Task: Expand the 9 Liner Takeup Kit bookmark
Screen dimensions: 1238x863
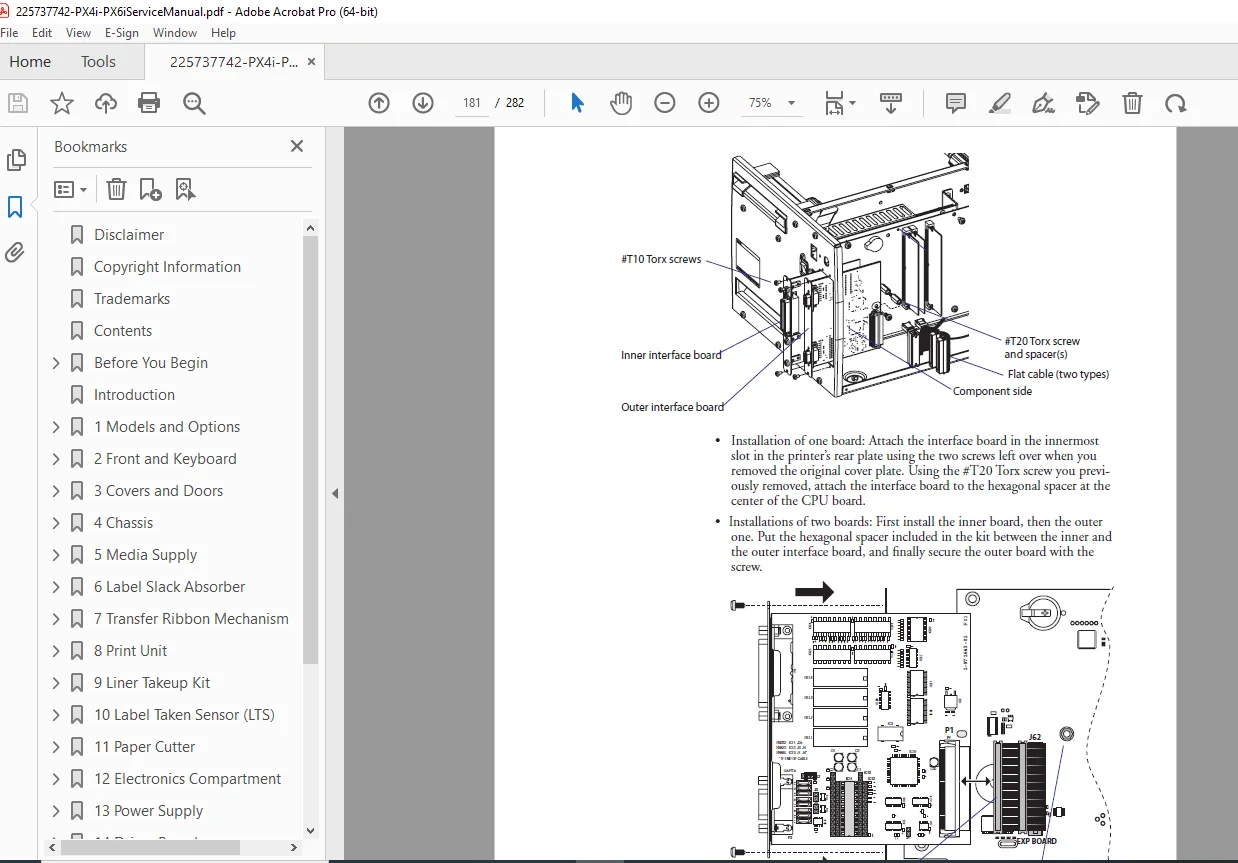Action: click(56, 683)
